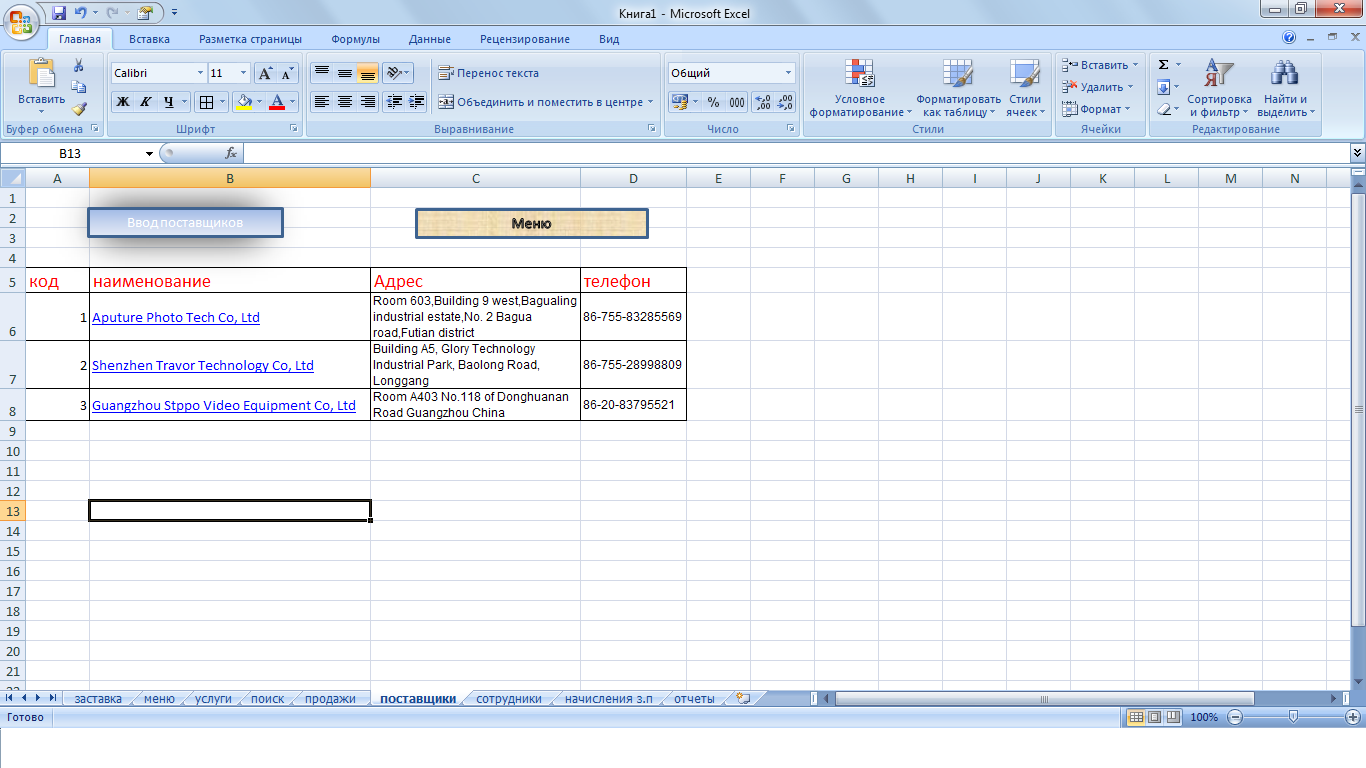This screenshot has height=768, width=1366.
Task: Increase indent icon
Action: pyautogui.click(x=417, y=102)
